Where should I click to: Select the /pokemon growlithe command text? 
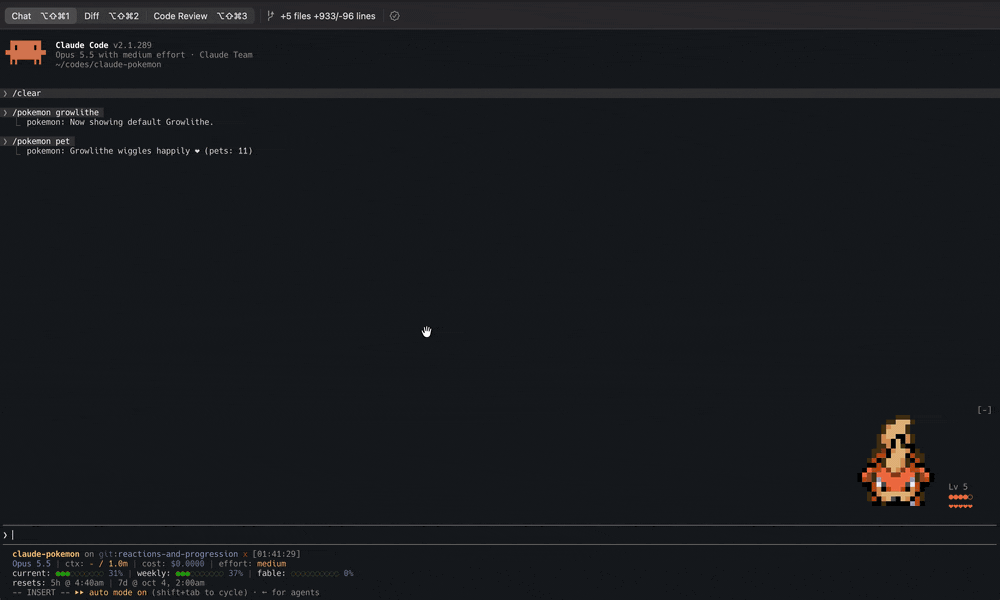point(55,112)
